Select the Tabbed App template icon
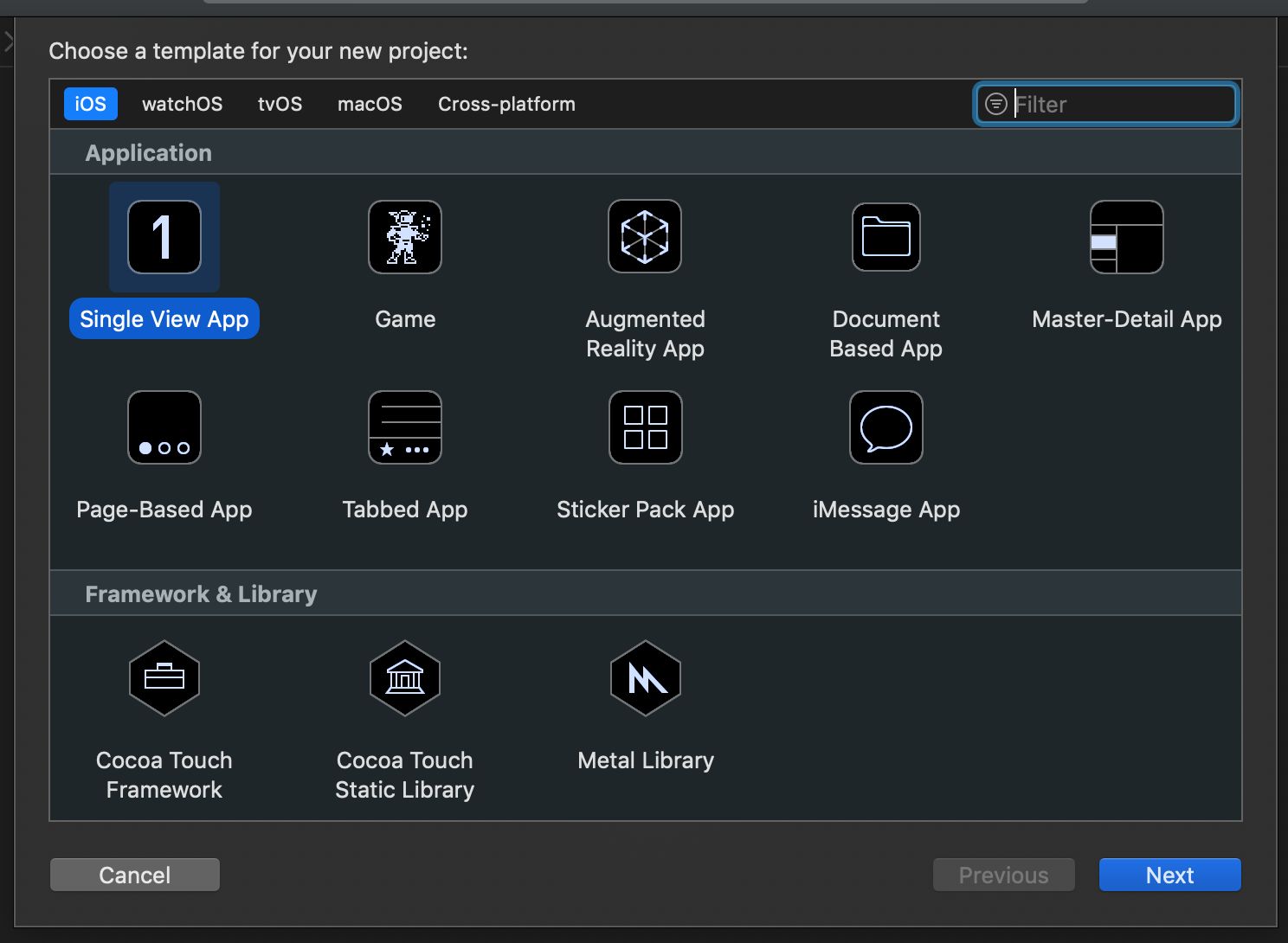 tap(405, 427)
